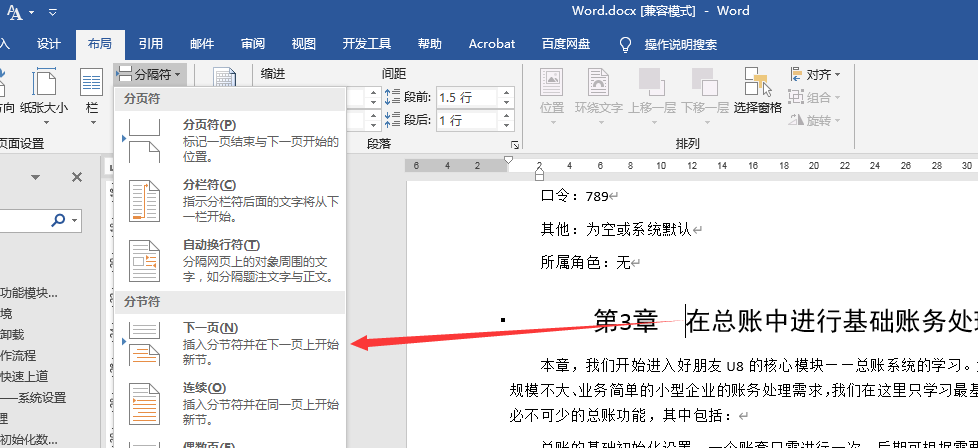Screen dimensions: 978x448
Task: Open the search options dropdown arrow
Action: 75,220
